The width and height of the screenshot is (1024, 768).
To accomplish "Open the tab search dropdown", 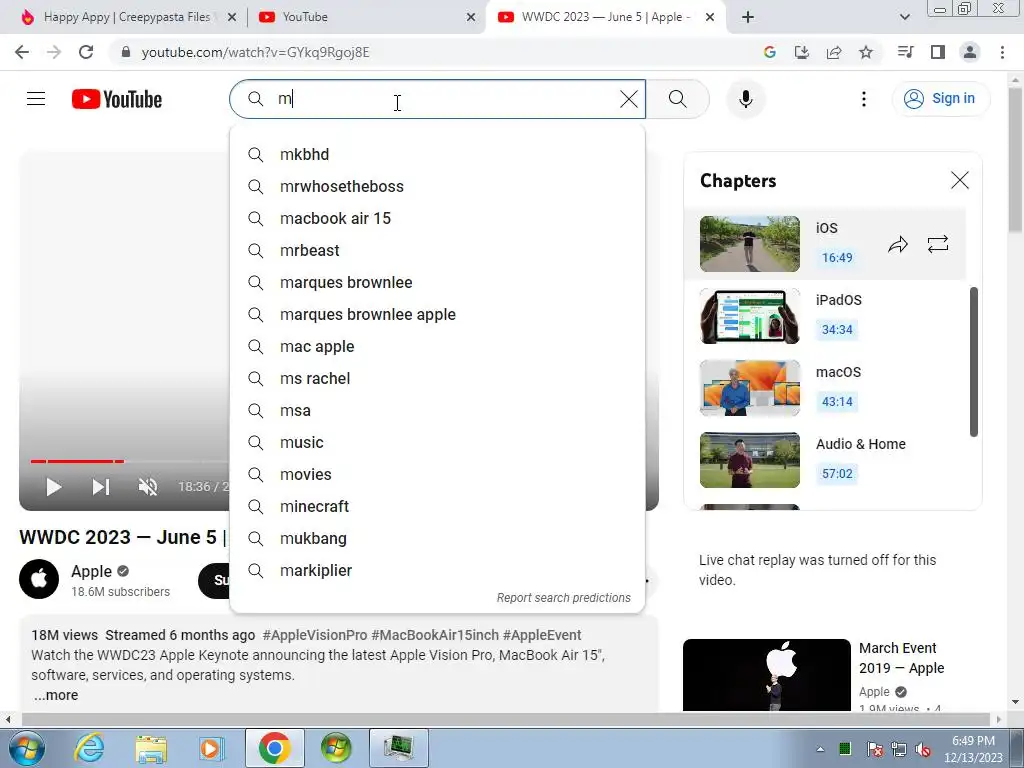I will pos(904,18).
